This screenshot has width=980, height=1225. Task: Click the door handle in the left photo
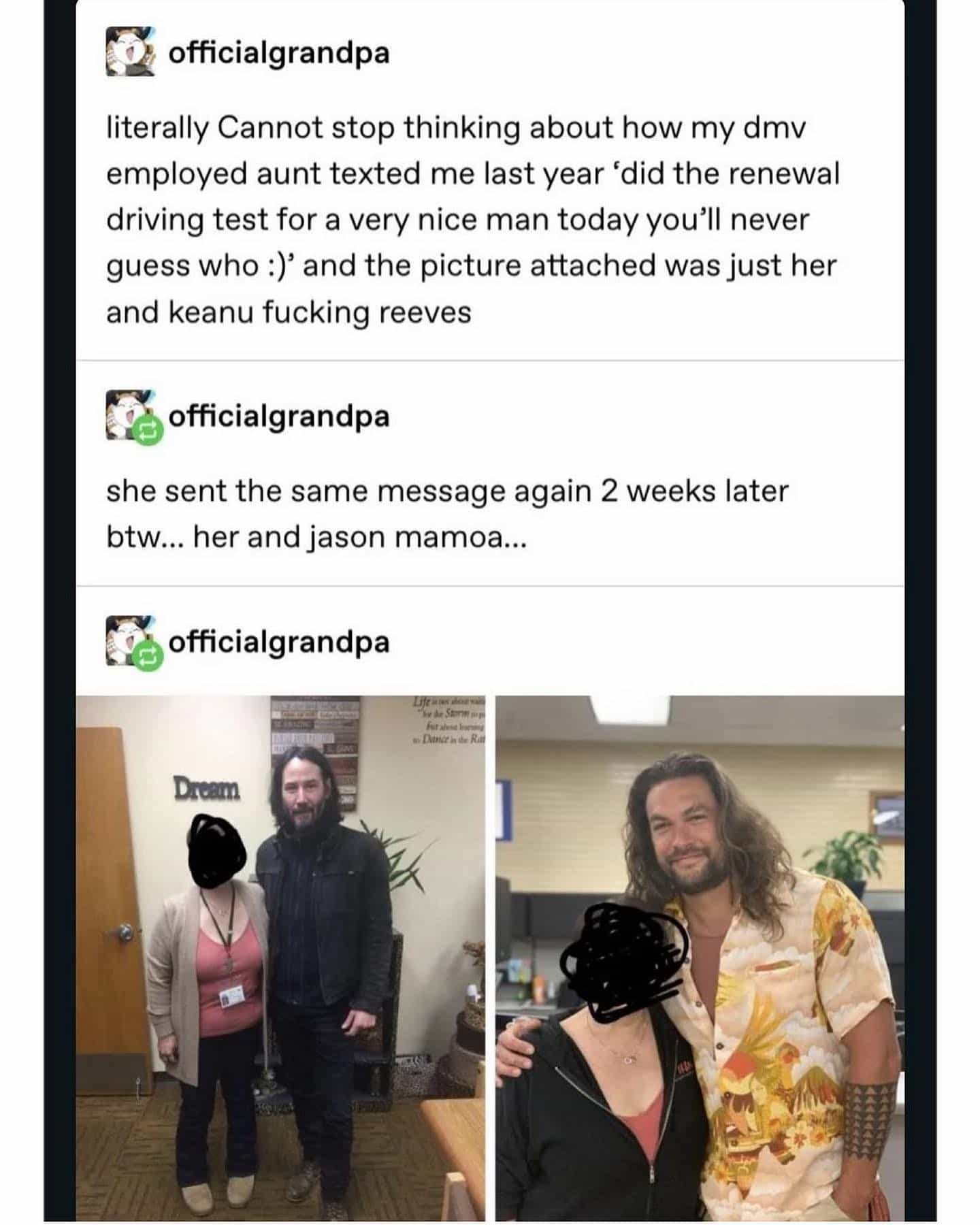(x=124, y=933)
